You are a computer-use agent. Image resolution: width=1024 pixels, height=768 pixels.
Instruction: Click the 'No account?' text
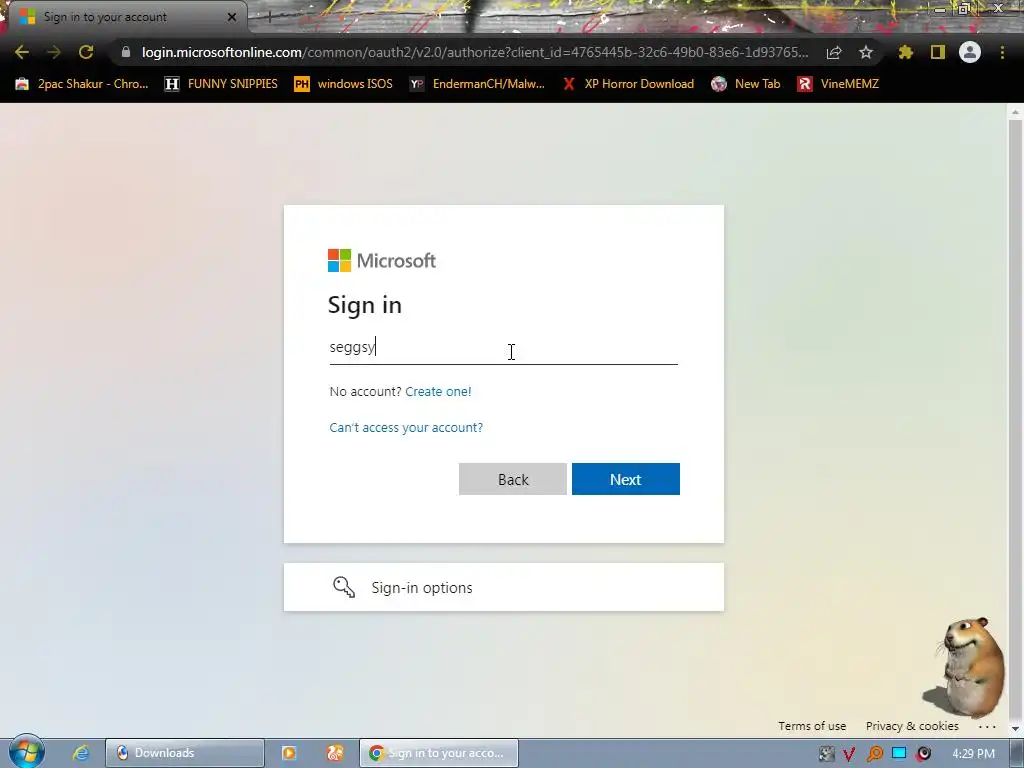(x=365, y=392)
